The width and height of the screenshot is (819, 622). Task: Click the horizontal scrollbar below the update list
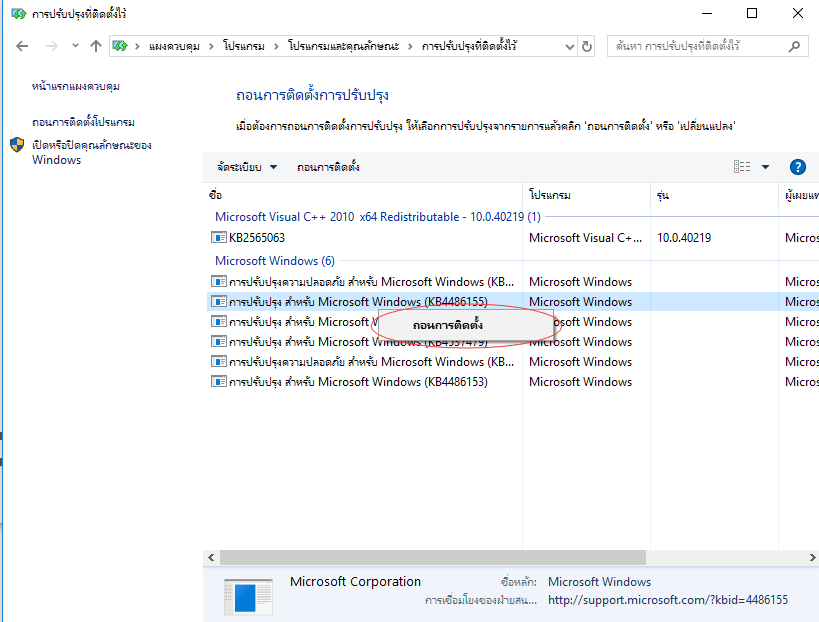point(420,557)
